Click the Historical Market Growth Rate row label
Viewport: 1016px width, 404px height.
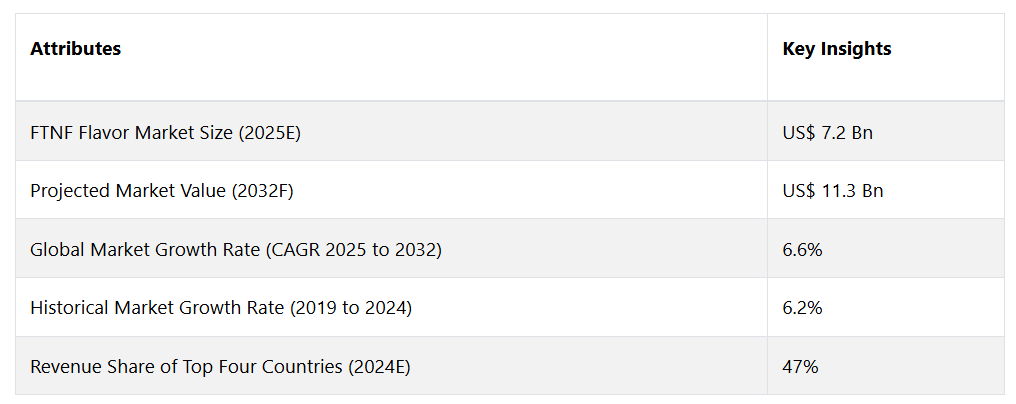(221, 307)
